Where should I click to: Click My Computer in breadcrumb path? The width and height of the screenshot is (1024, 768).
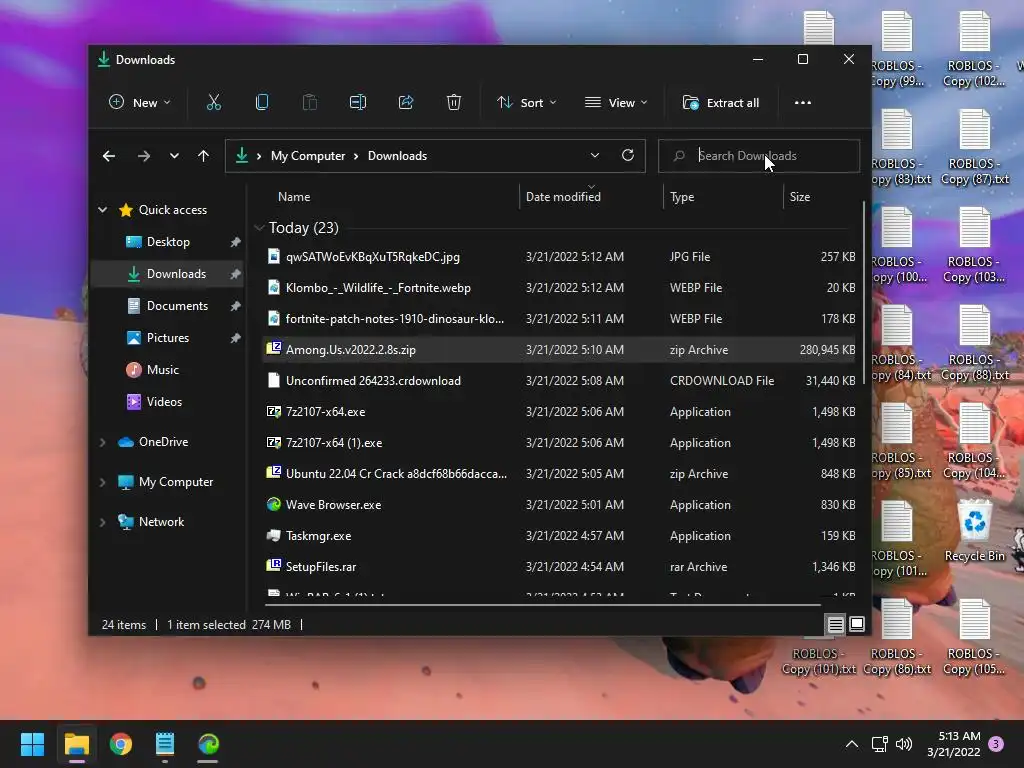click(x=308, y=156)
